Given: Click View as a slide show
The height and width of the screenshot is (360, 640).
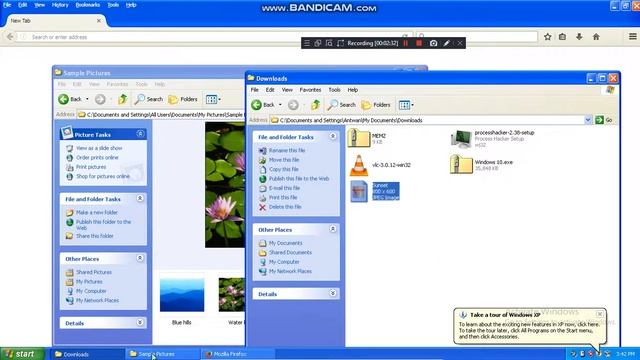Looking at the screenshot, I should (x=99, y=148).
